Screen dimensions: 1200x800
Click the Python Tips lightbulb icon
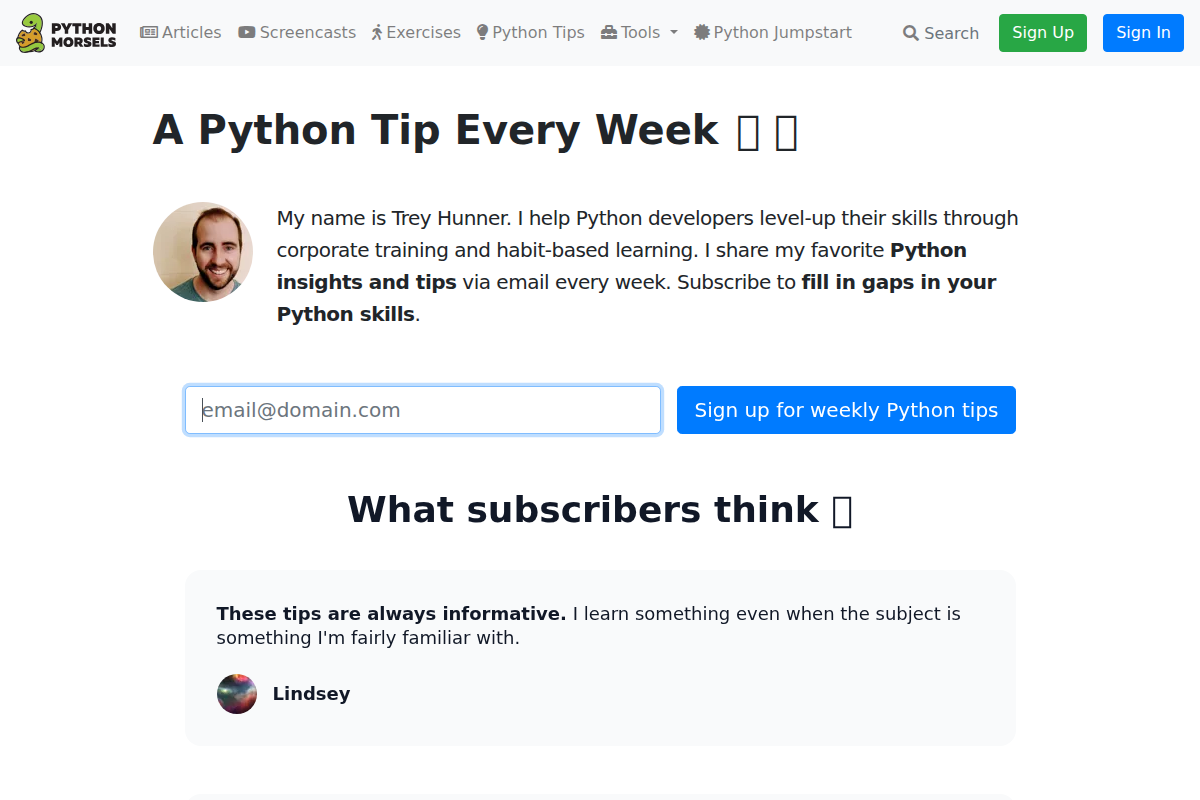(x=483, y=32)
